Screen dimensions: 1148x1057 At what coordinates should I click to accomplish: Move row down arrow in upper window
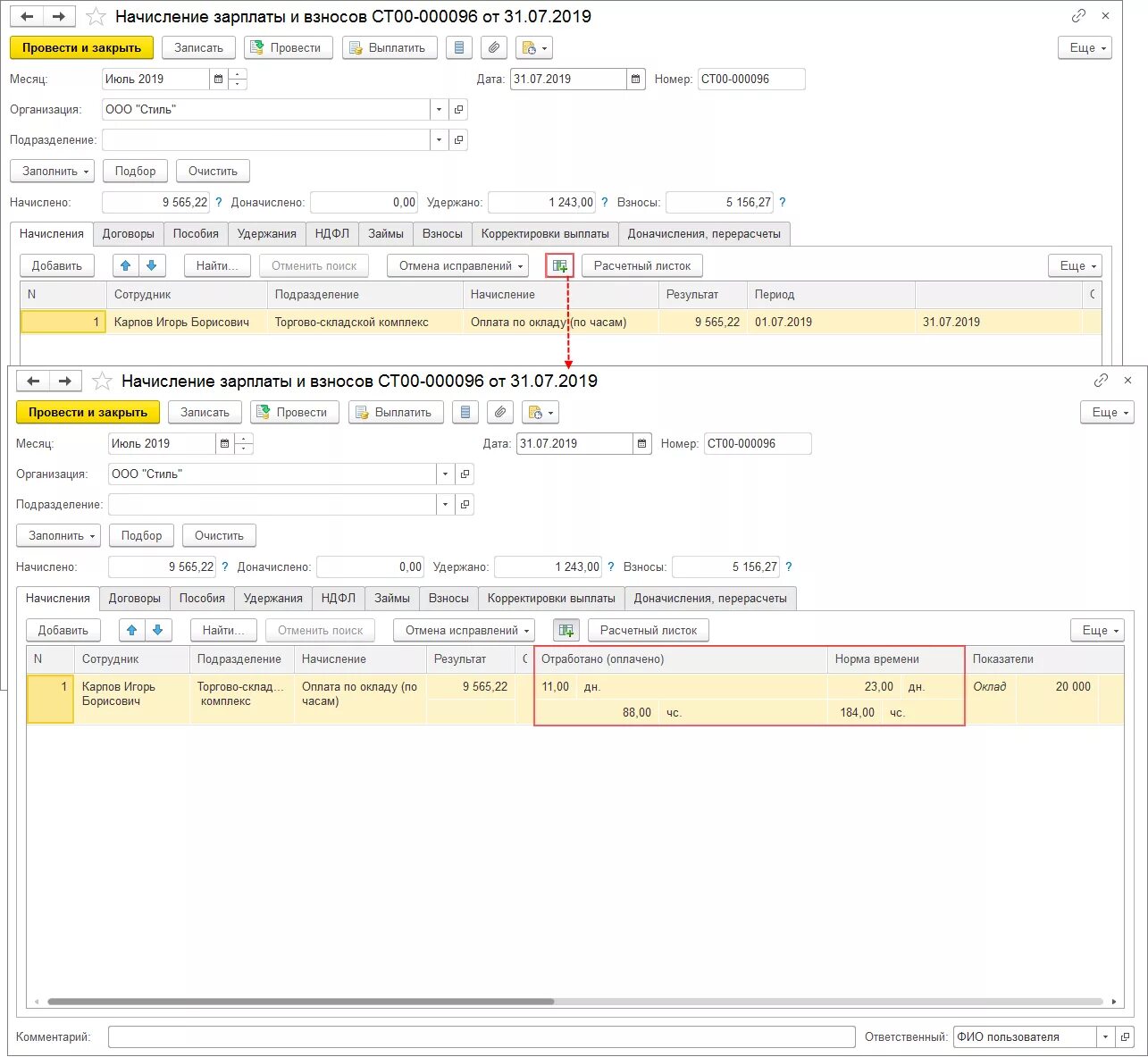pyautogui.click(x=151, y=265)
